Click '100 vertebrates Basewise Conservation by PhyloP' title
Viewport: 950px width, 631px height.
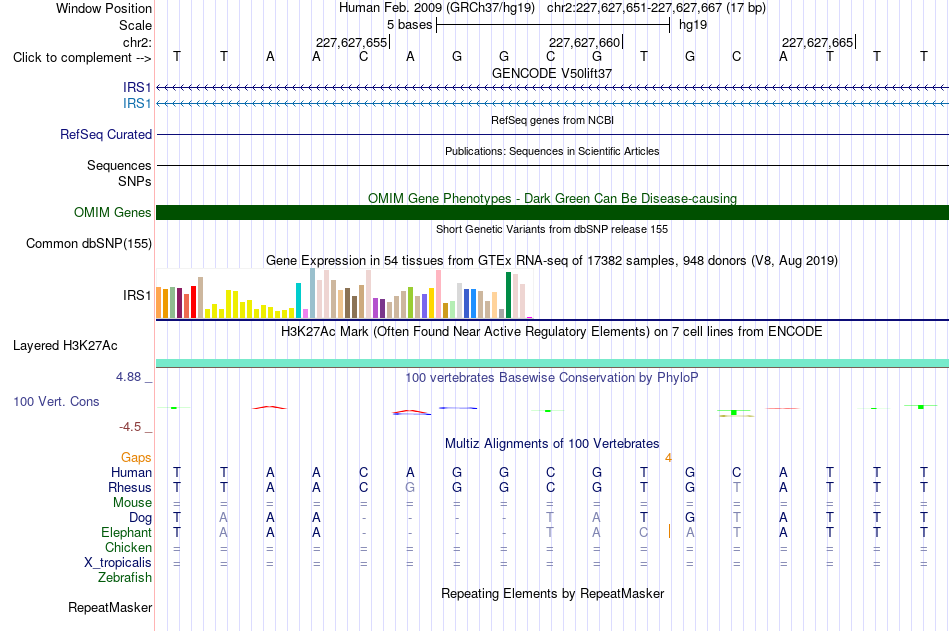(552, 378)
